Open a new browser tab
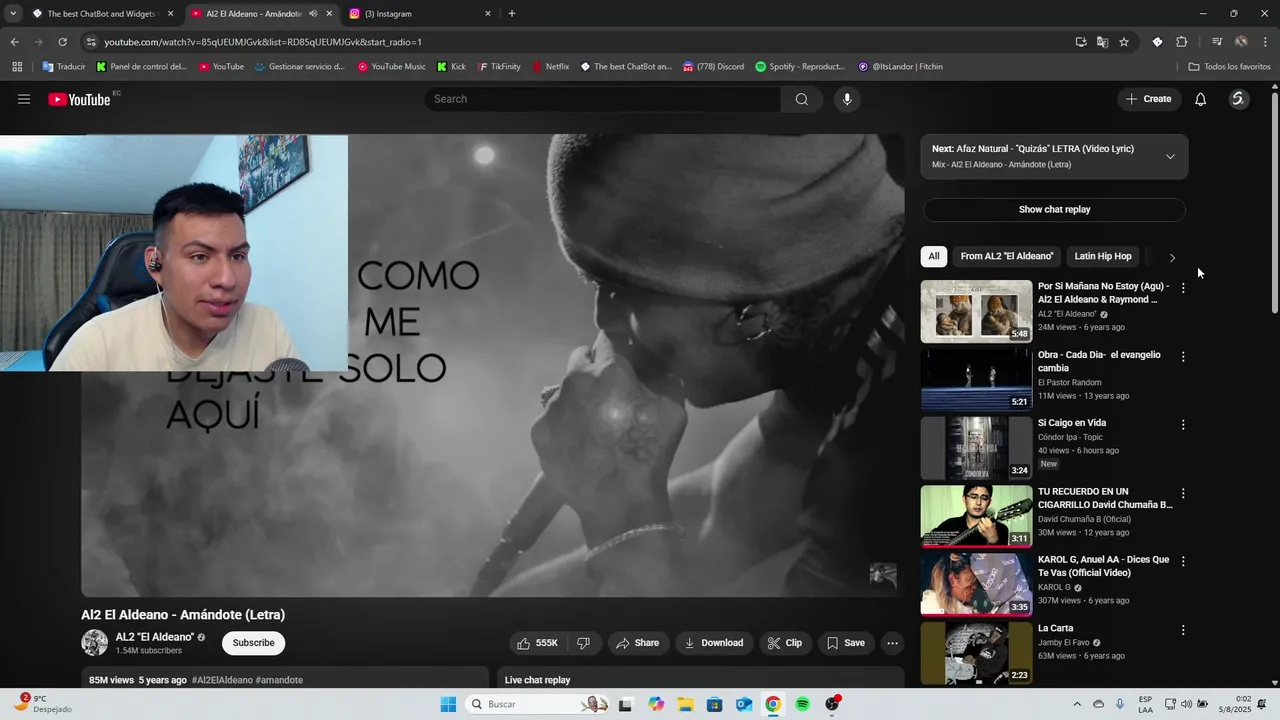 [x=512, y=14]
